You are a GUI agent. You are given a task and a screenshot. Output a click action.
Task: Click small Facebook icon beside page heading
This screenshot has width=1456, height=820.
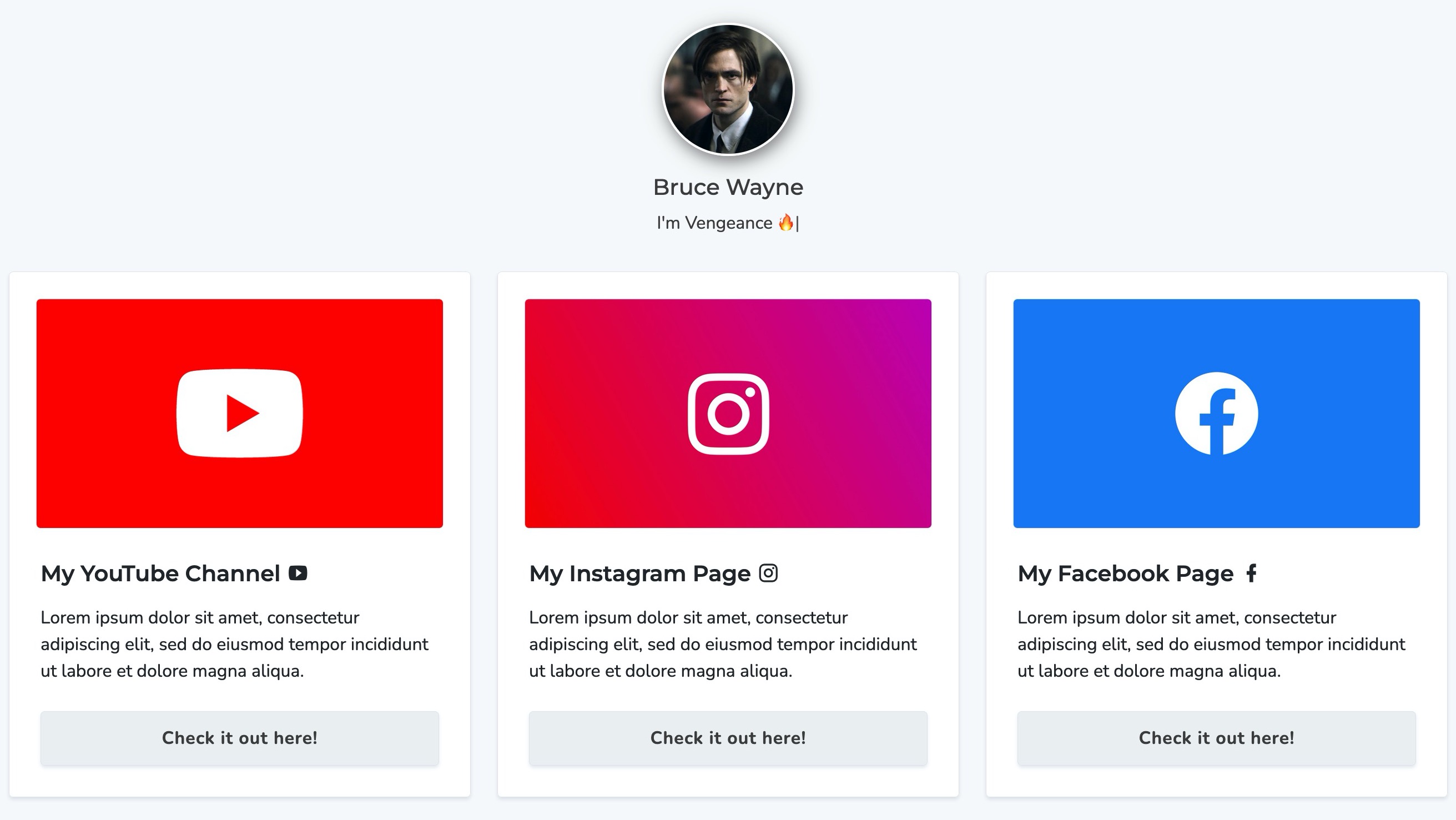tap(1251, 573)
